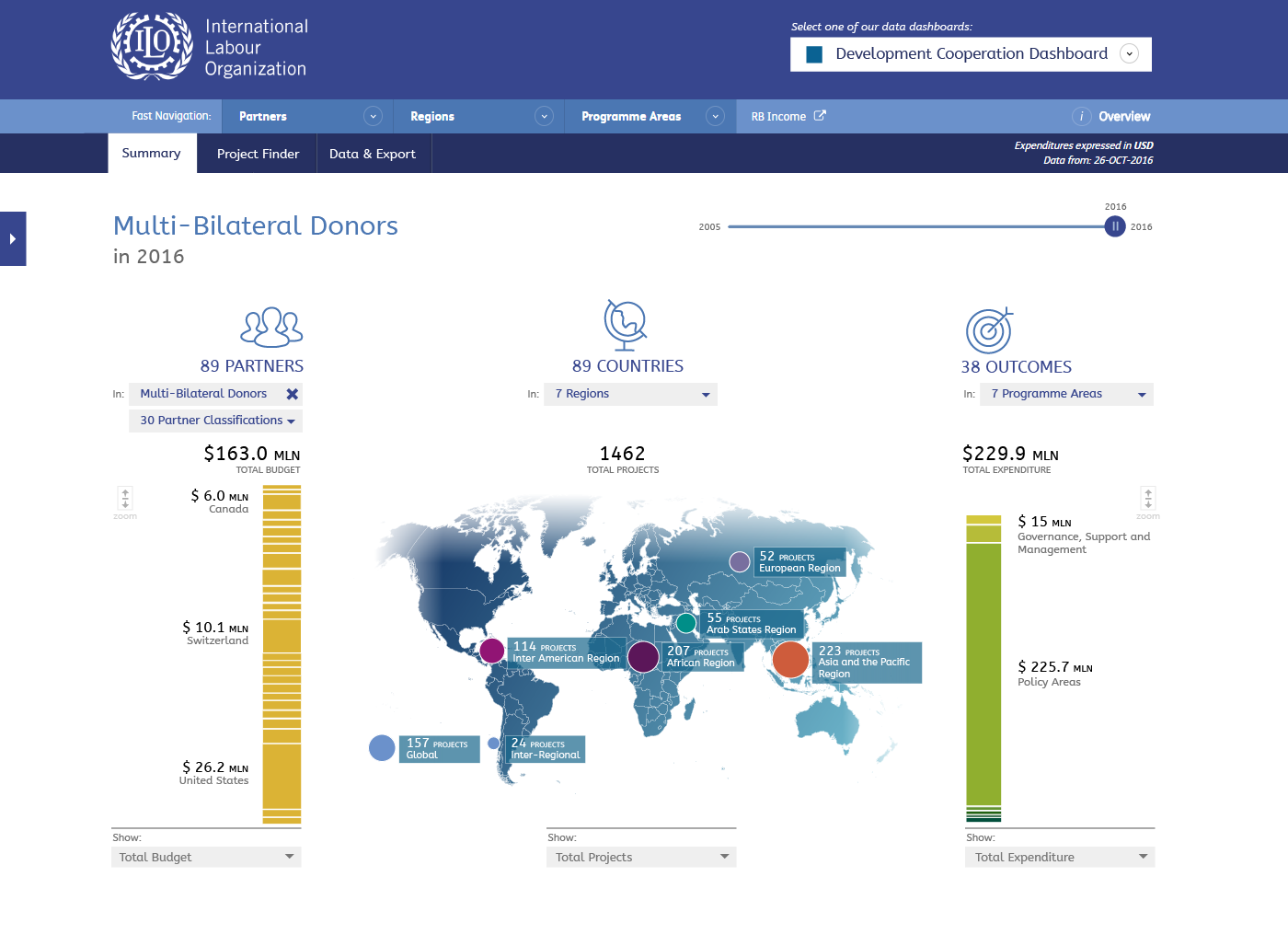
Task: Select the European Region purple bubble
Action: click(740, 561)
